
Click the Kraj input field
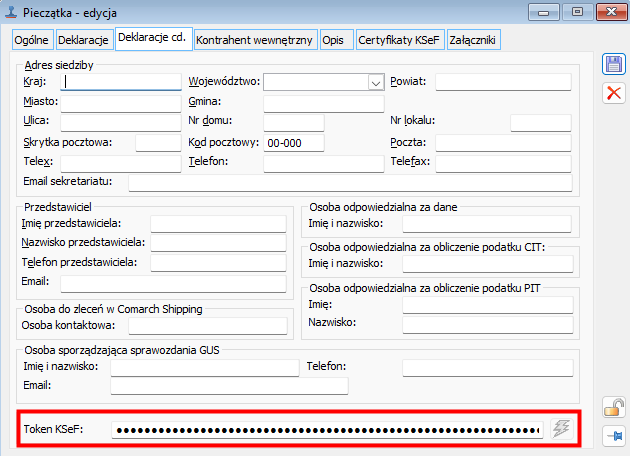(120, 82)
